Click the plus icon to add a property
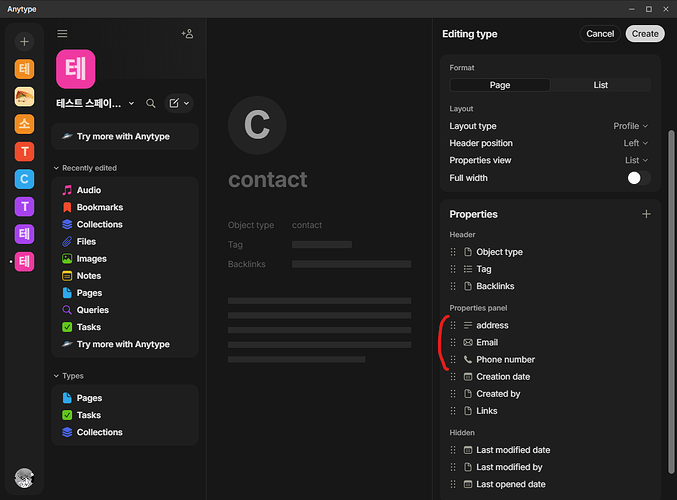This screenshot has width=677, height=500. click(x=646, y=214)
